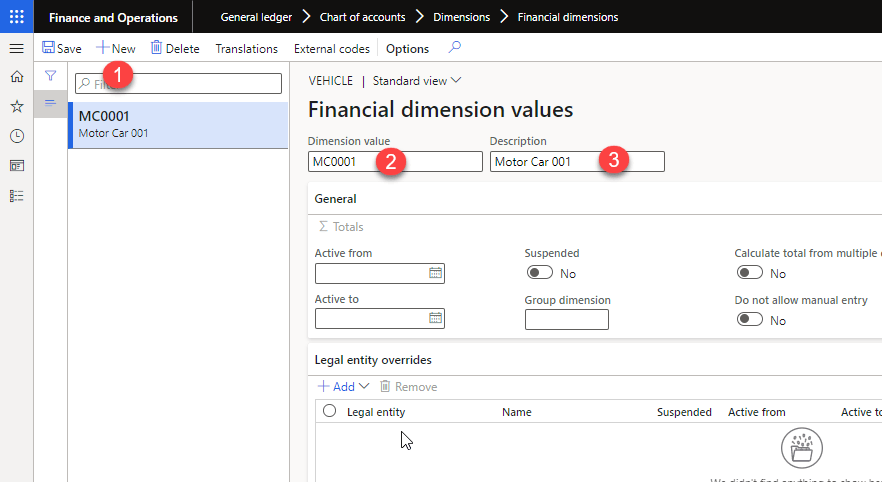
Task: Open the Active from calendar picker
Action: pos(435,273)
